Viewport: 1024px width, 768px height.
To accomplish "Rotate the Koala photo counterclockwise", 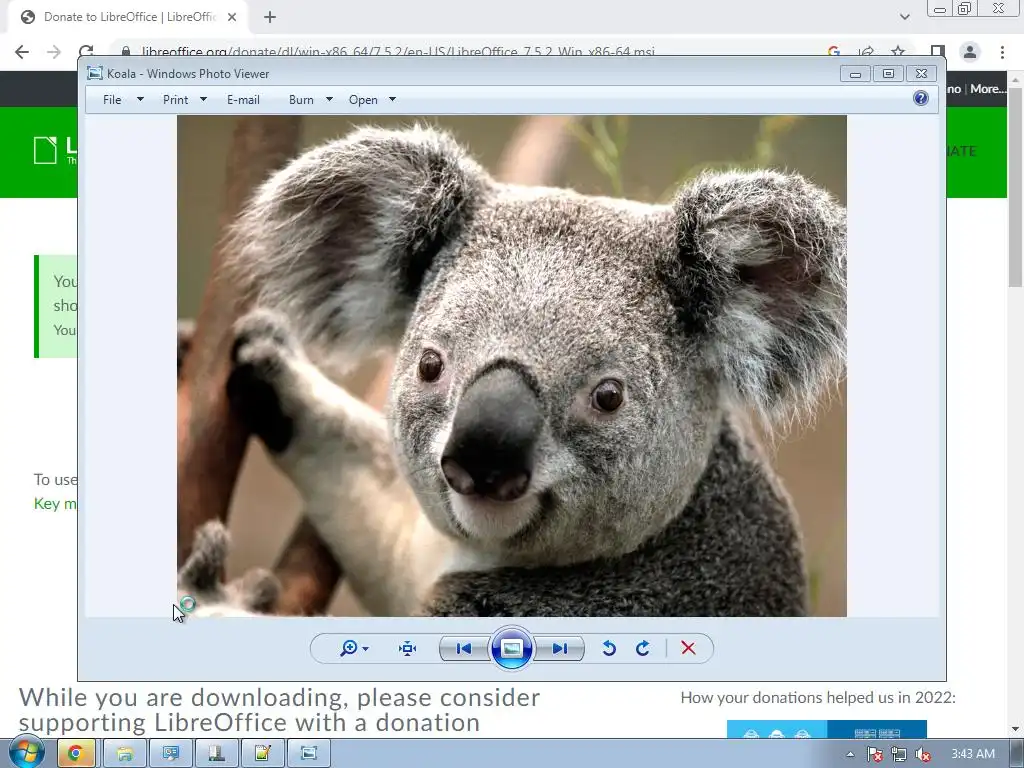I will 609,648.
